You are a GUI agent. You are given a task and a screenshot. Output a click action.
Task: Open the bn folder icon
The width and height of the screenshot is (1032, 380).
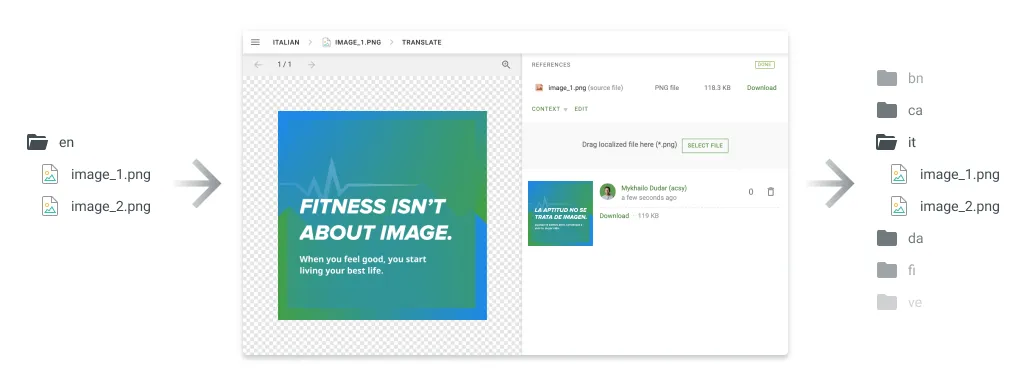pos(887,78)
